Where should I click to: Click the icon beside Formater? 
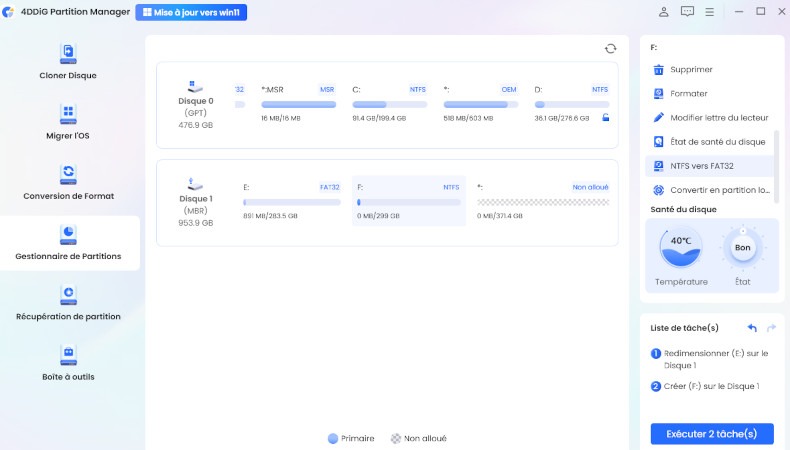(x=658, y=94)
